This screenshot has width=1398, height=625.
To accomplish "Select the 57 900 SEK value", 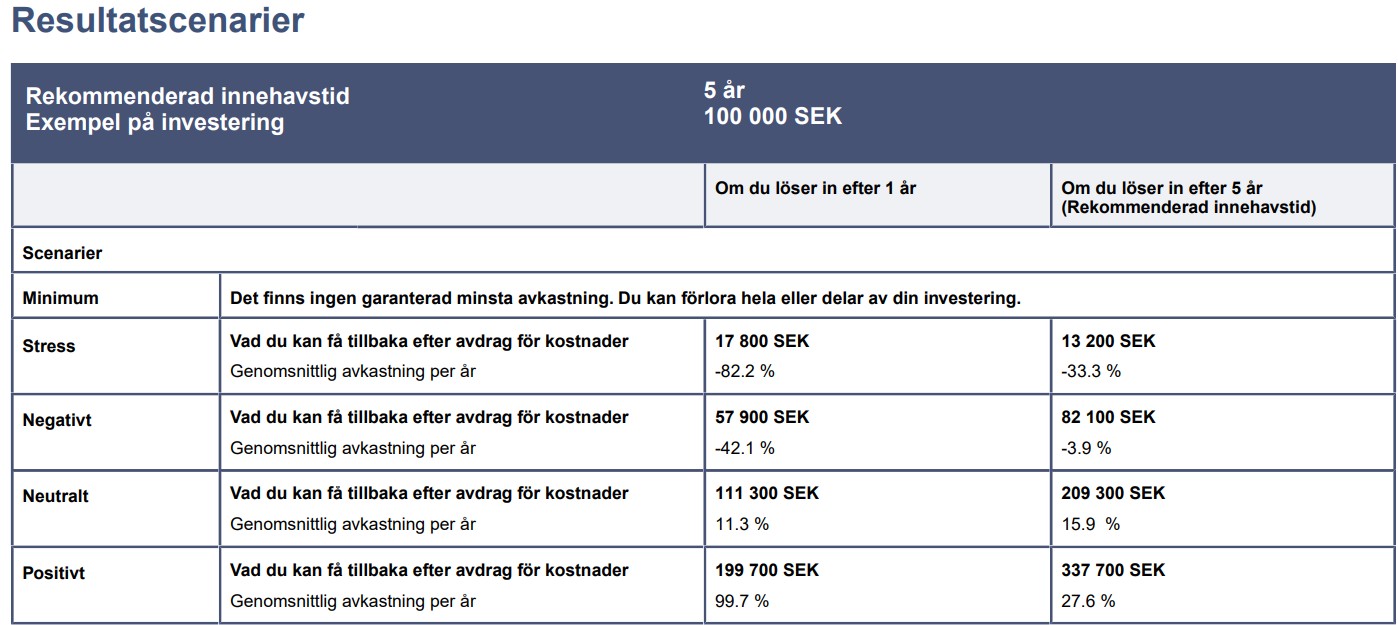I will (x=762, y=417).
